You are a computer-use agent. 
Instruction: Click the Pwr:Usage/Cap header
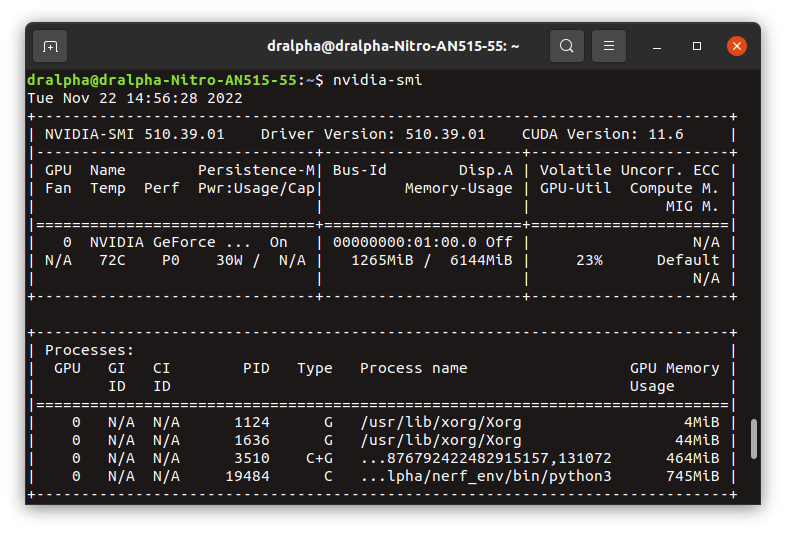[x=256, y=189]
